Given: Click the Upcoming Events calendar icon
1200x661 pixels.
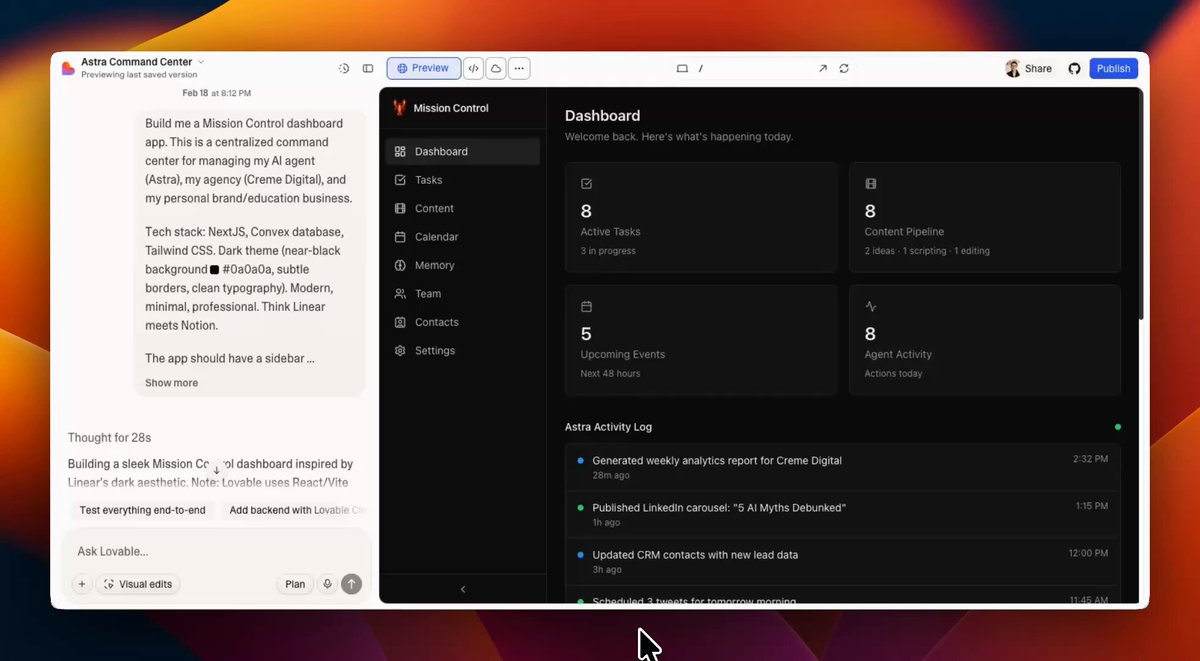Looking at the screenshot, I should coord(587,306).
